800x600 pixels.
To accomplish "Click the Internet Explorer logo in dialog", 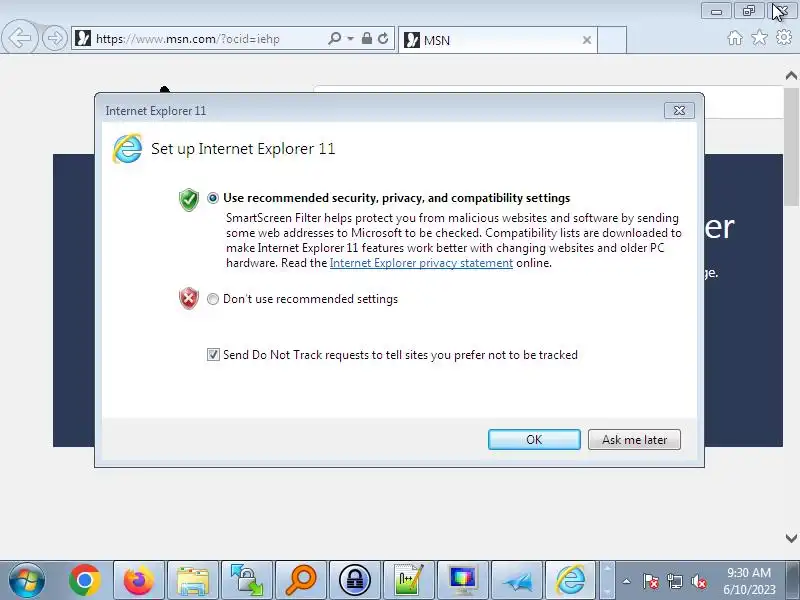I will [x=127, y=148].
